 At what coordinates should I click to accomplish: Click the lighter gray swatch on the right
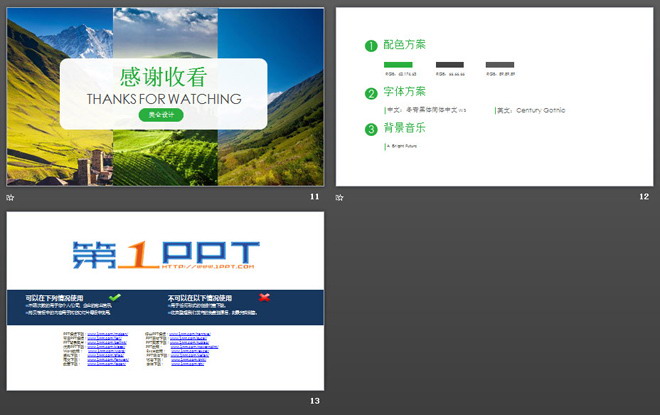500,64
